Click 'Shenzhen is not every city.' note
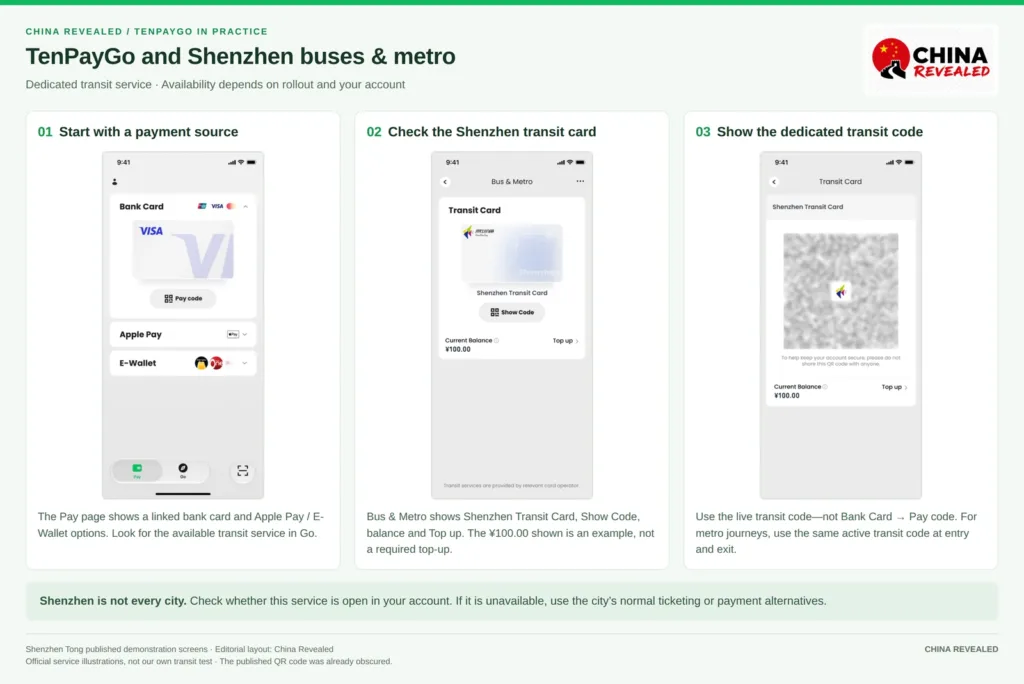 [x=112, y=601]
